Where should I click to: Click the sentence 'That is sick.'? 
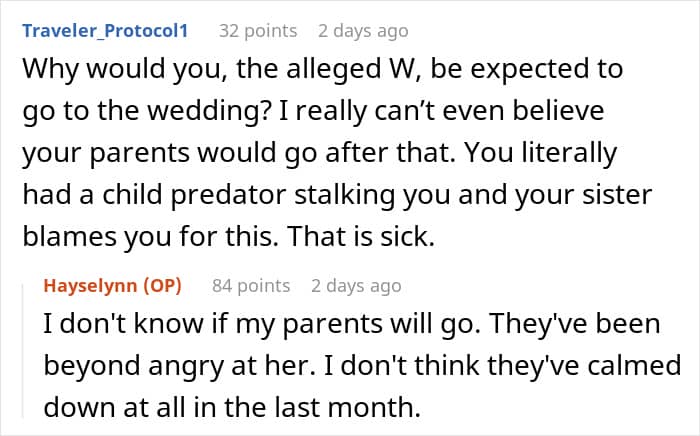(x=361, y=237)
